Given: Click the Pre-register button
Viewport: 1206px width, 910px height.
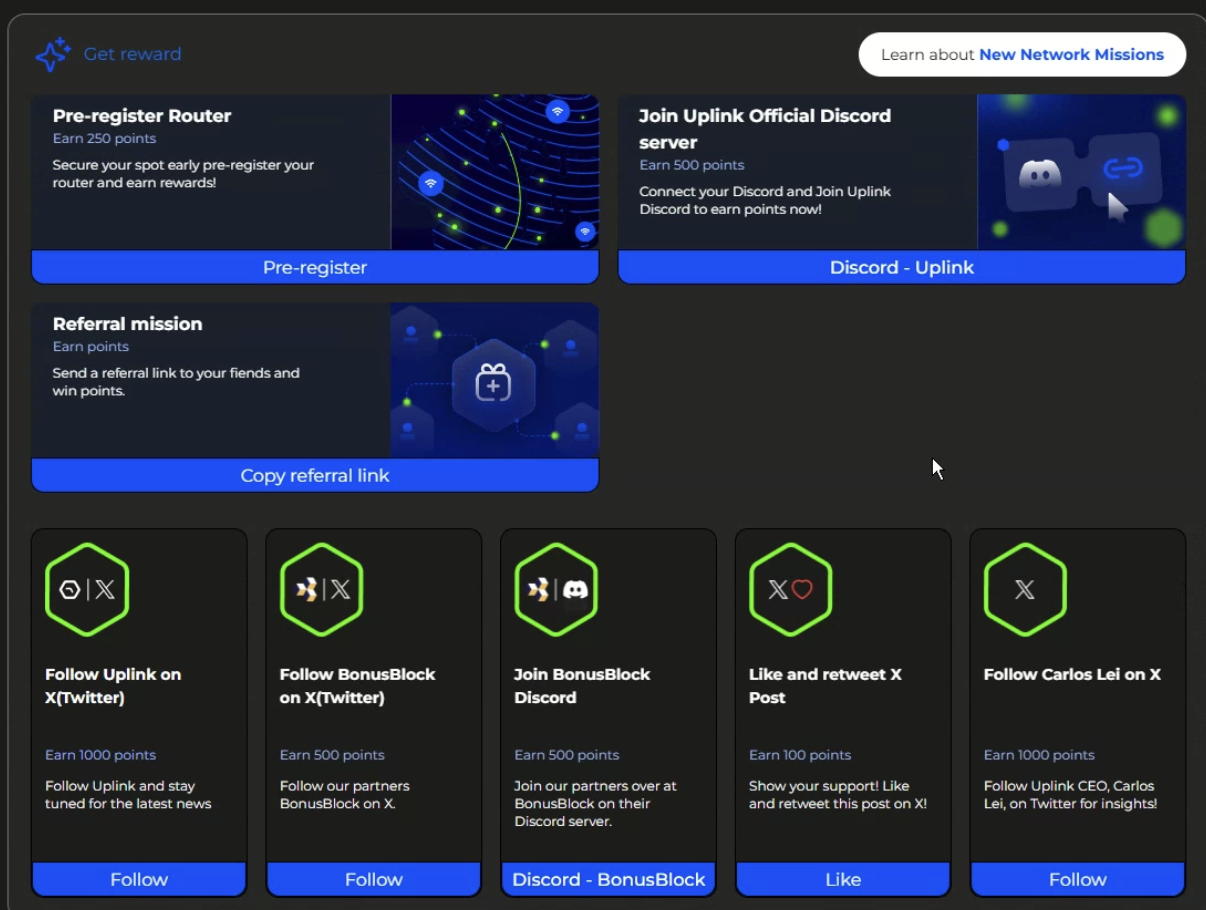Looking at the screenshot, I should [x=315, y=268].
